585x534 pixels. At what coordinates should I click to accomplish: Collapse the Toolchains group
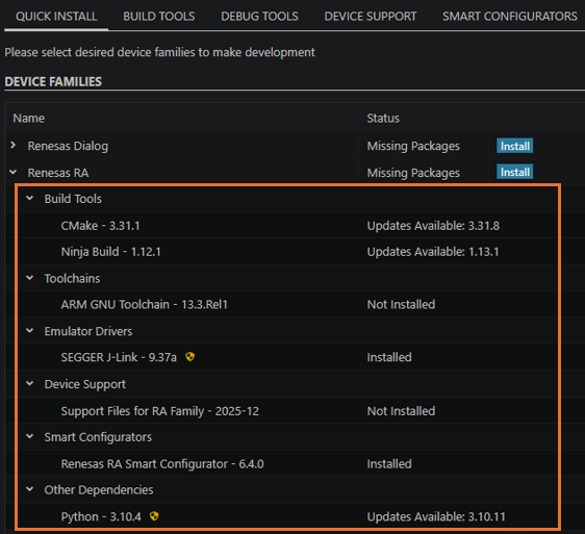pyautogui.click(x=30, y=278)
